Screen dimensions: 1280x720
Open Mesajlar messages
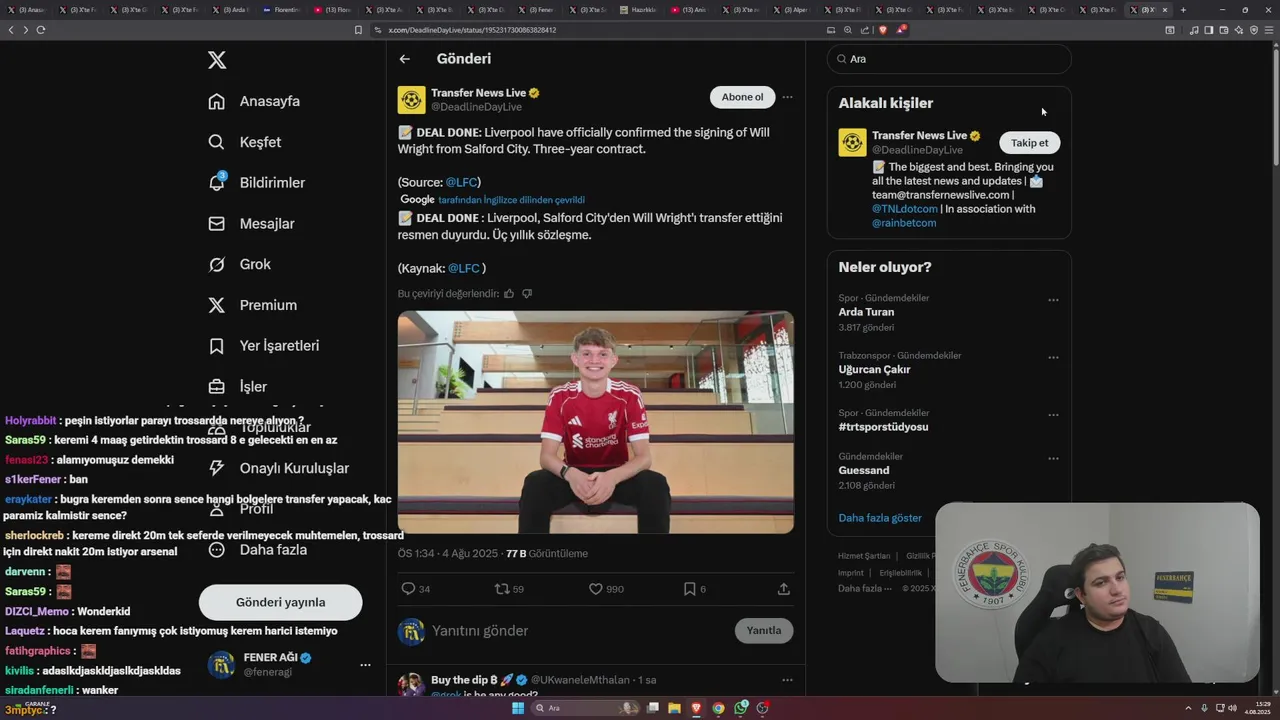[251, 224]
